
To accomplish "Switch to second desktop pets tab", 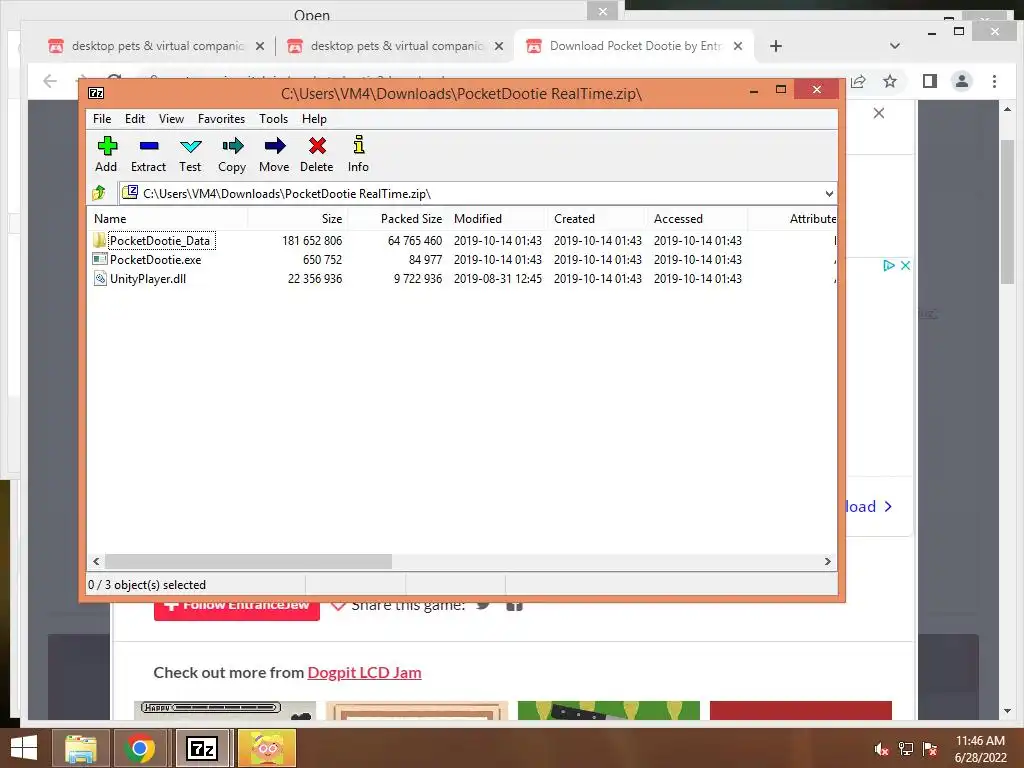I will tap(396, 46).
